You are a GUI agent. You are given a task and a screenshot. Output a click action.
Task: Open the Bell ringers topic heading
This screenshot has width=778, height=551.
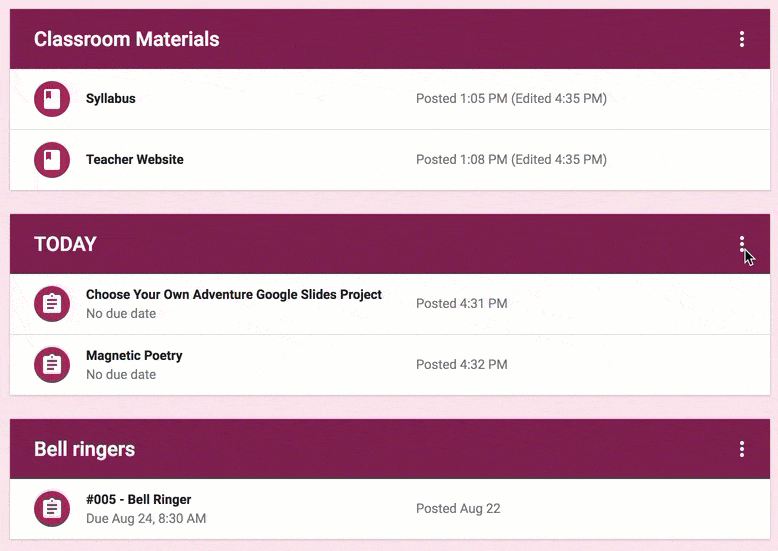(84, 449)
